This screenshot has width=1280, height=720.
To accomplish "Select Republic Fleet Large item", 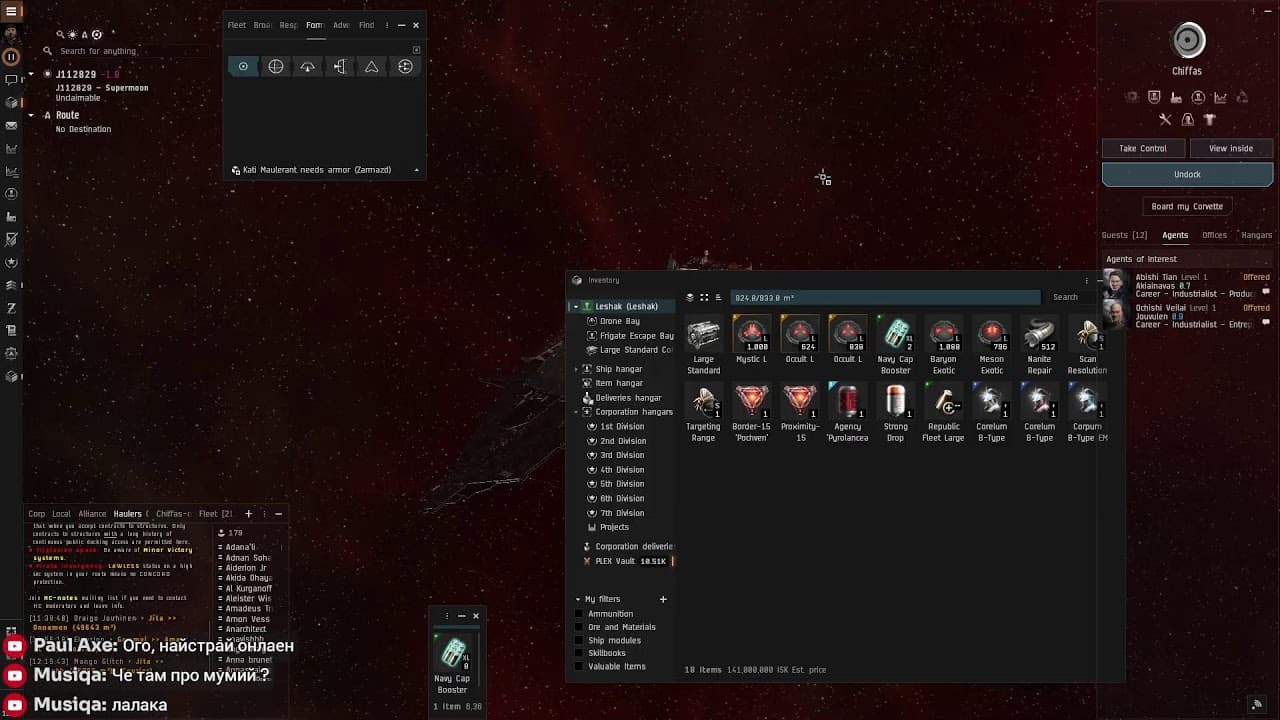I will pos(944,413).
